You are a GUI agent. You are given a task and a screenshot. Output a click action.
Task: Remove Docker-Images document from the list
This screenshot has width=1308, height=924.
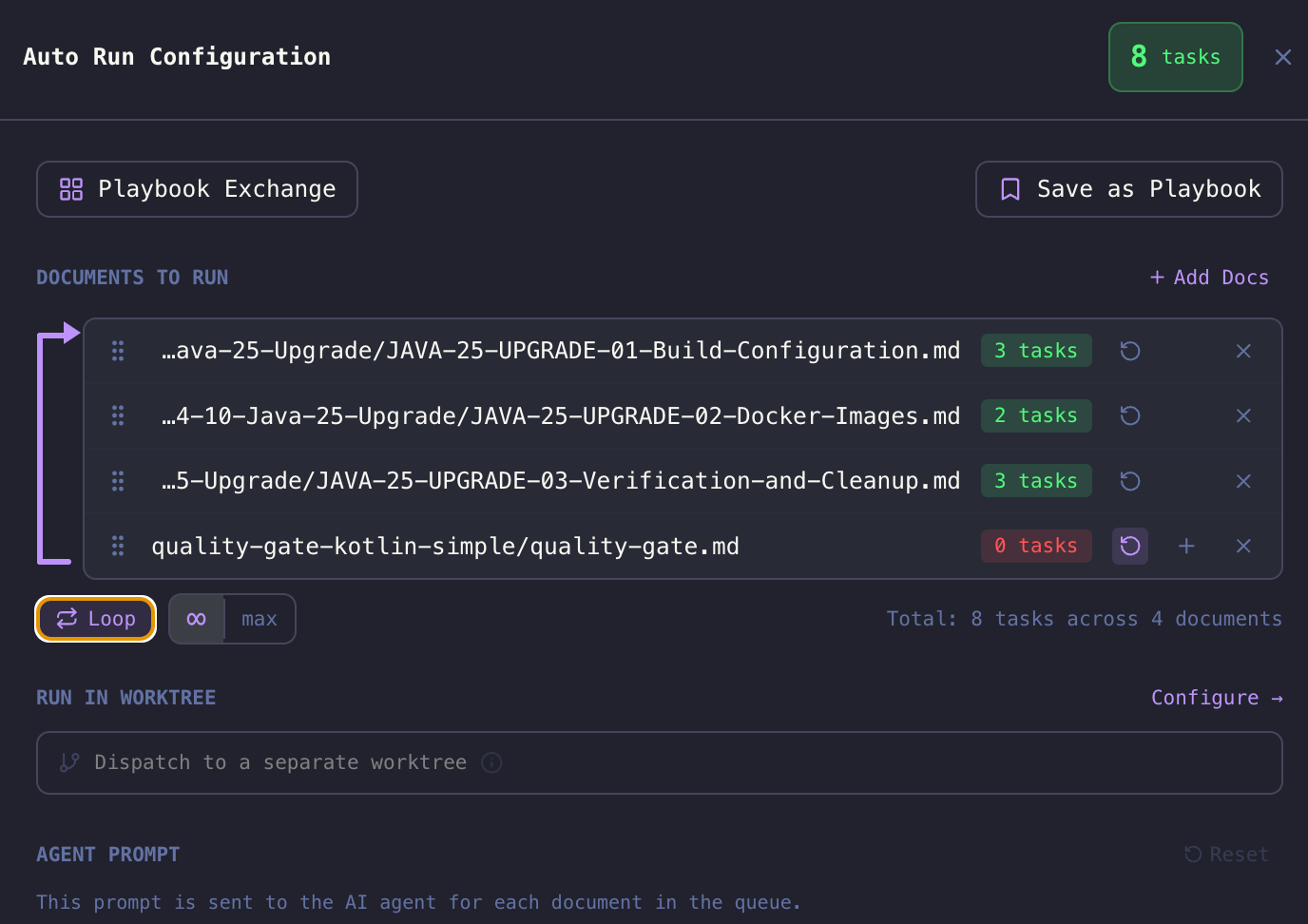[1242, 415]
